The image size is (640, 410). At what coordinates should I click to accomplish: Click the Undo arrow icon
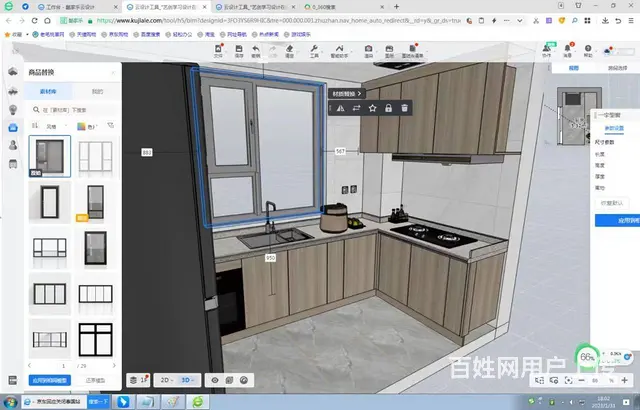[x=256, y=51]
